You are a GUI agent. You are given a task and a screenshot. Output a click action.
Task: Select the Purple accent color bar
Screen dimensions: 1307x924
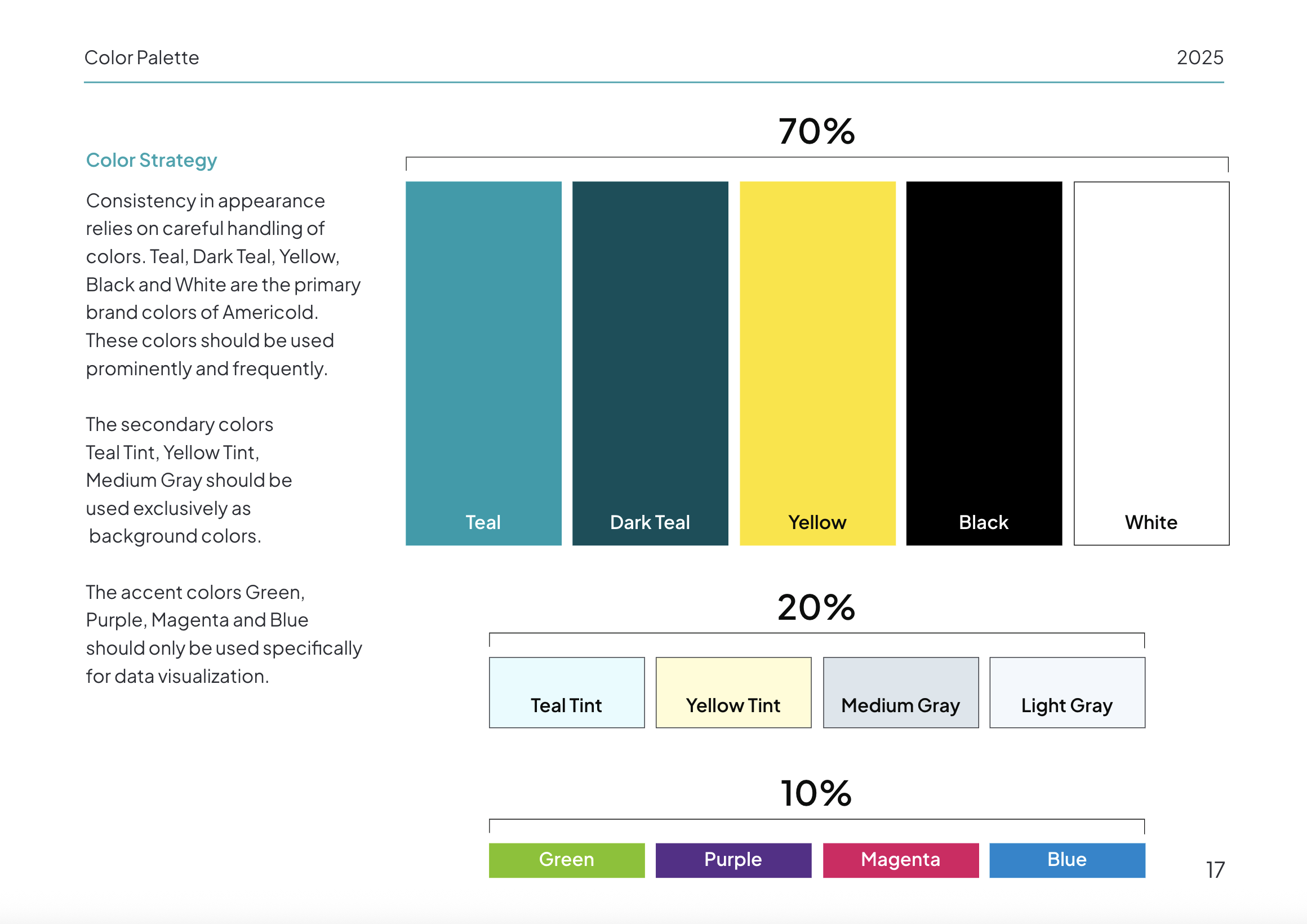[x=733, y=860]
